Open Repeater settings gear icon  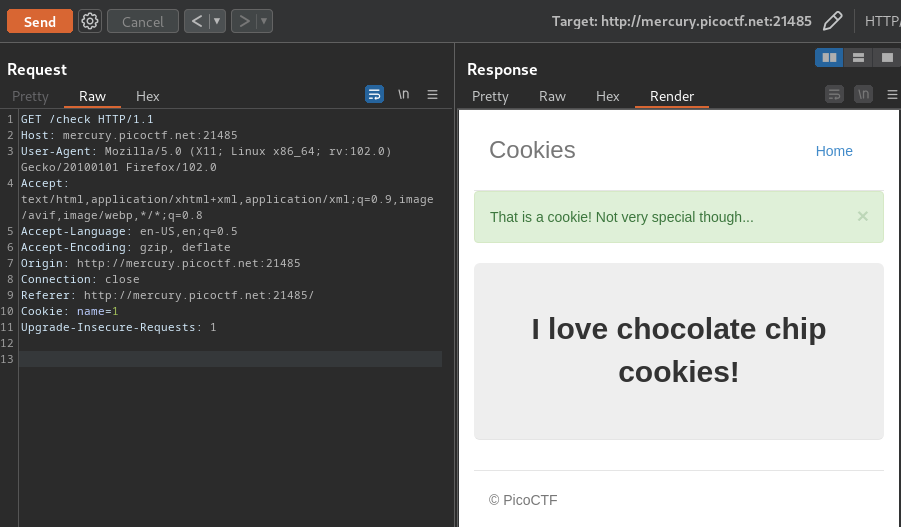tap(90, 21)
